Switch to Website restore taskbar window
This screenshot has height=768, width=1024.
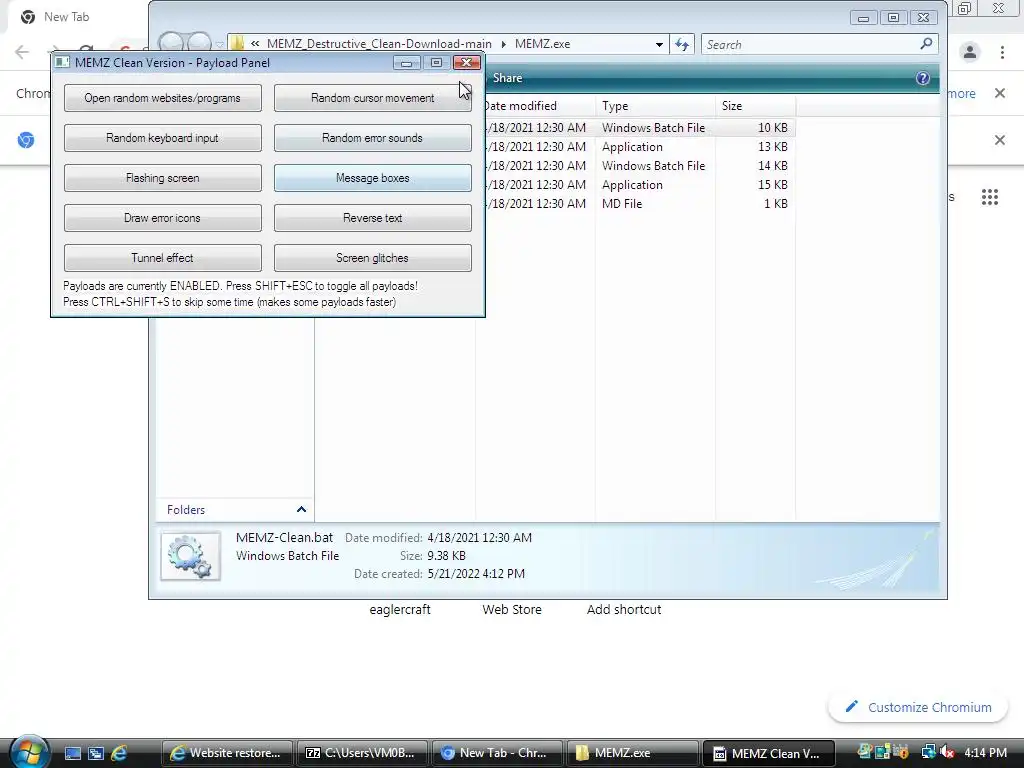point(227,753)
